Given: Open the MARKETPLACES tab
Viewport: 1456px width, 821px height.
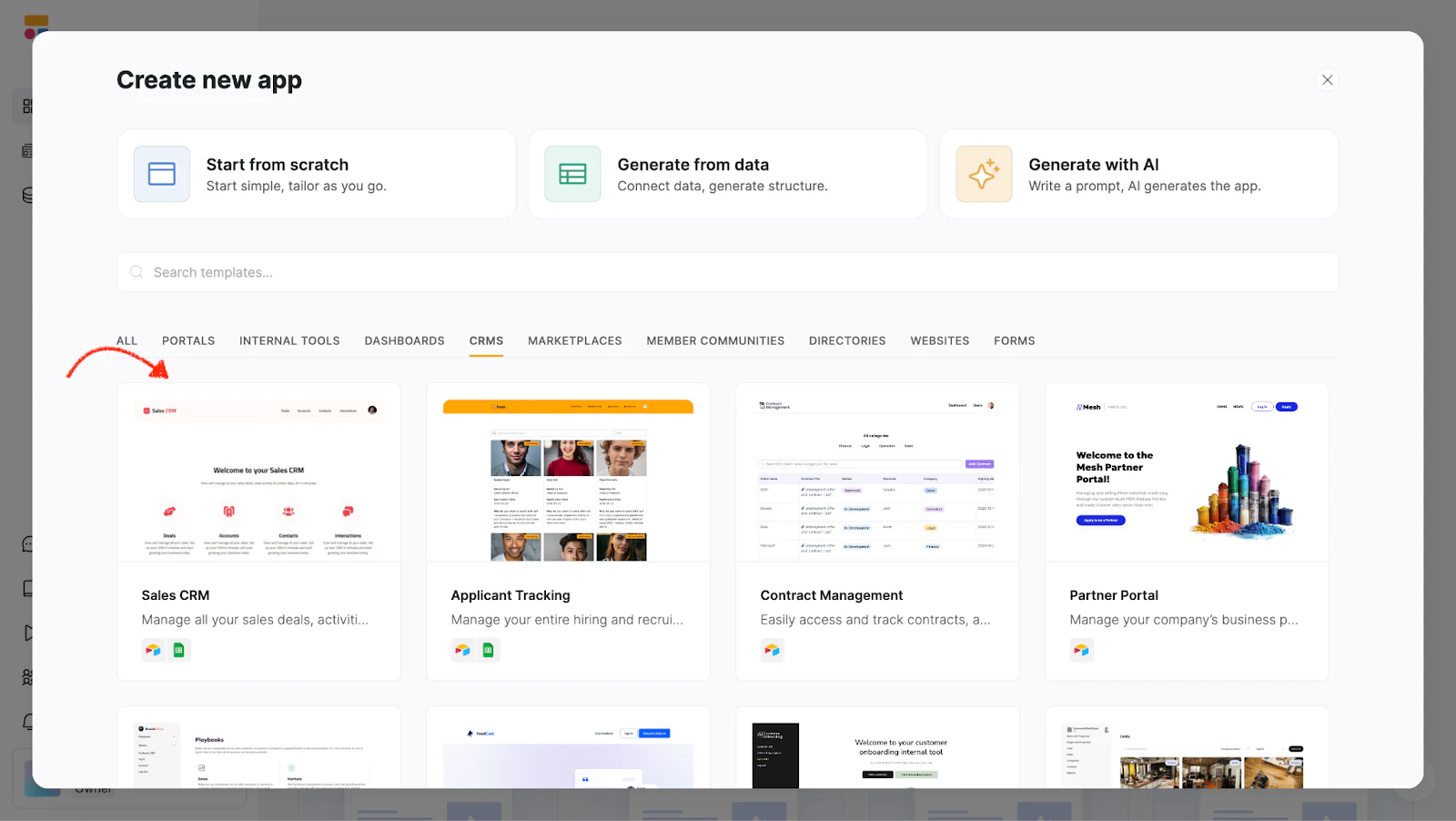Looking at the screenshot, I should 575,340.
